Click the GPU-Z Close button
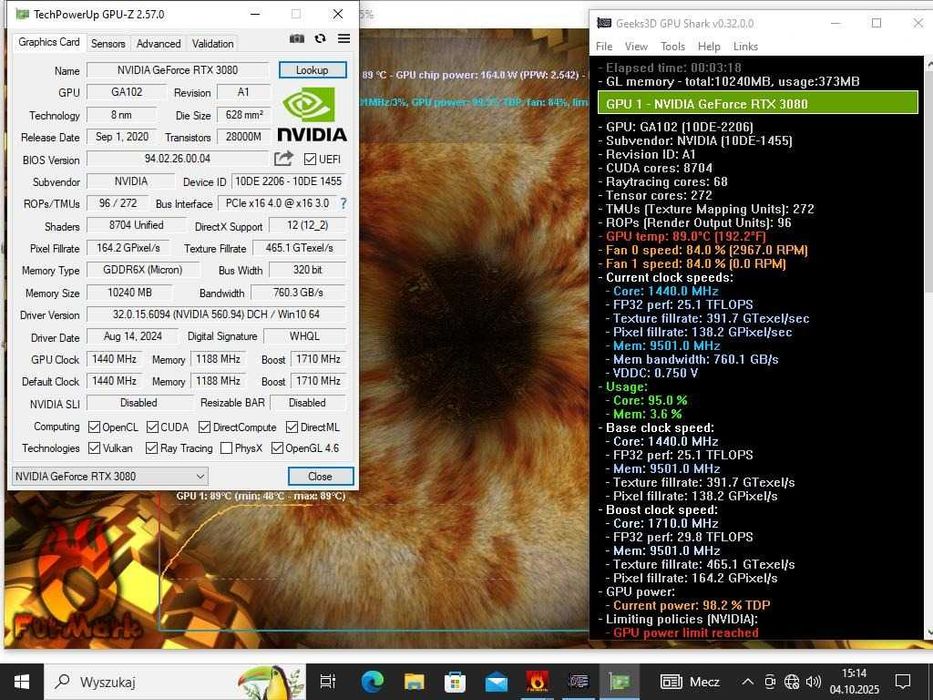Screen dimensions: 933x700 [320, 476]
